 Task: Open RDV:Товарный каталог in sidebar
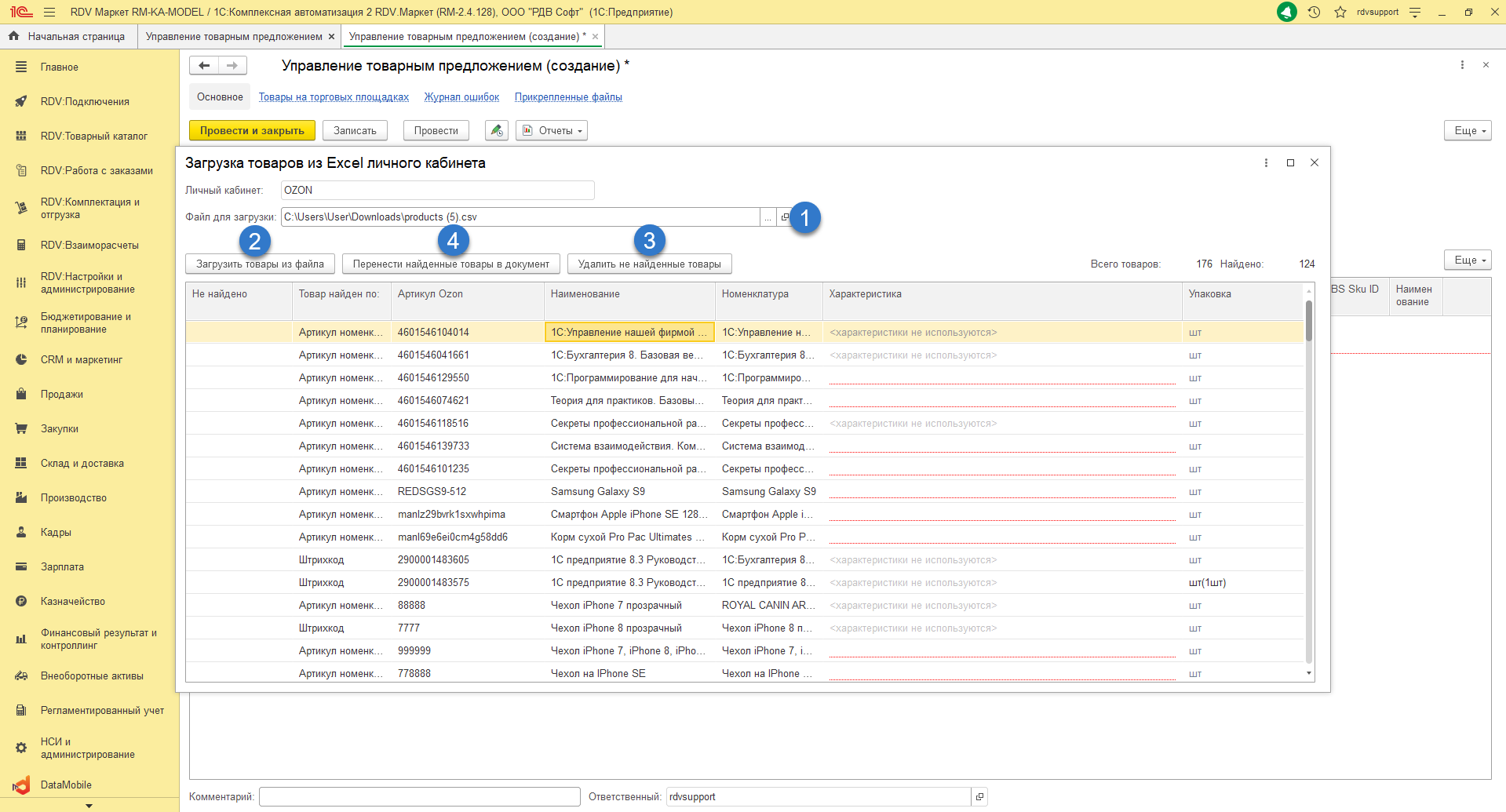(93, 136)
